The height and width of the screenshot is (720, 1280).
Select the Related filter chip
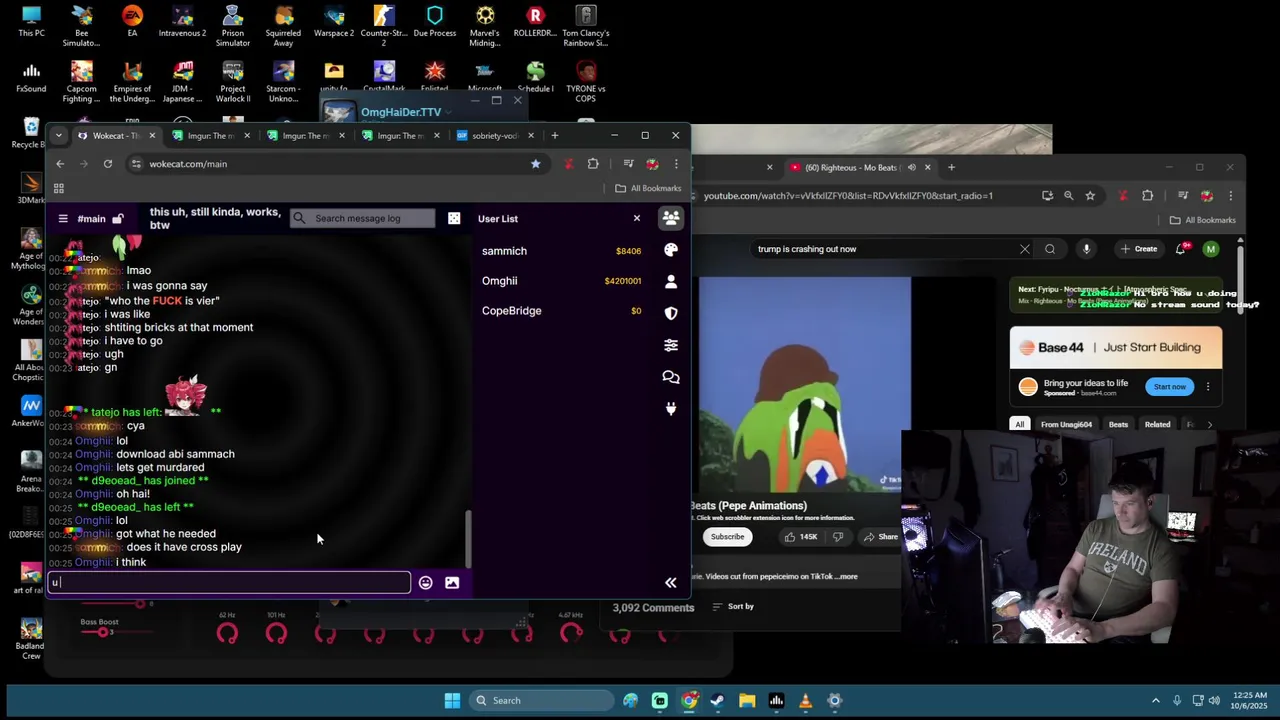(1157, 424)
